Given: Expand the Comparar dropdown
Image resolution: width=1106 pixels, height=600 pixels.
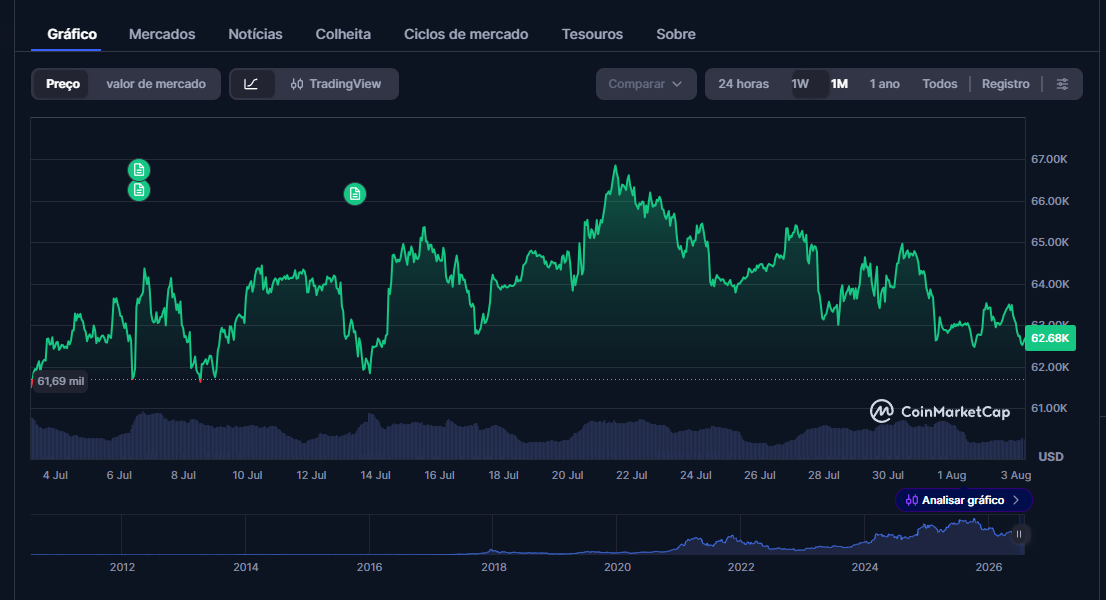Looking at the screenshot, I should tap(646, 84).
